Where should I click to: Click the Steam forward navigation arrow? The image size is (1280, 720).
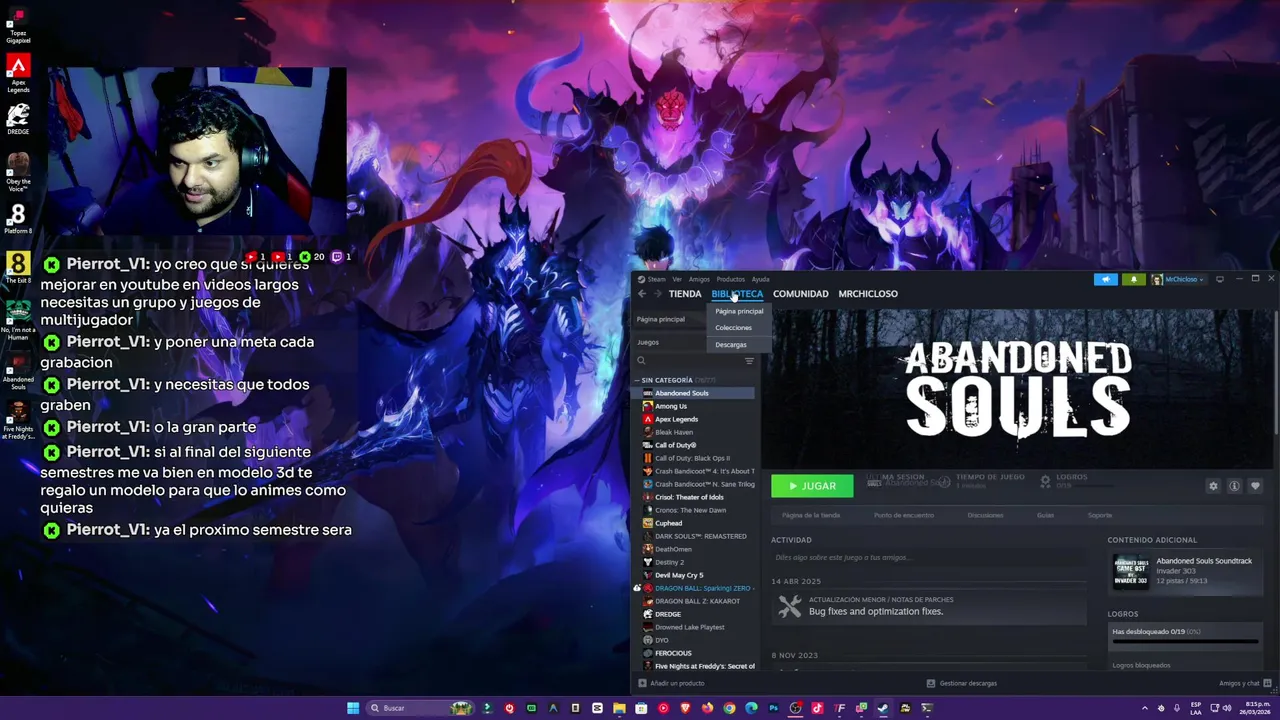pyautogui.click(x=657, y=294)
